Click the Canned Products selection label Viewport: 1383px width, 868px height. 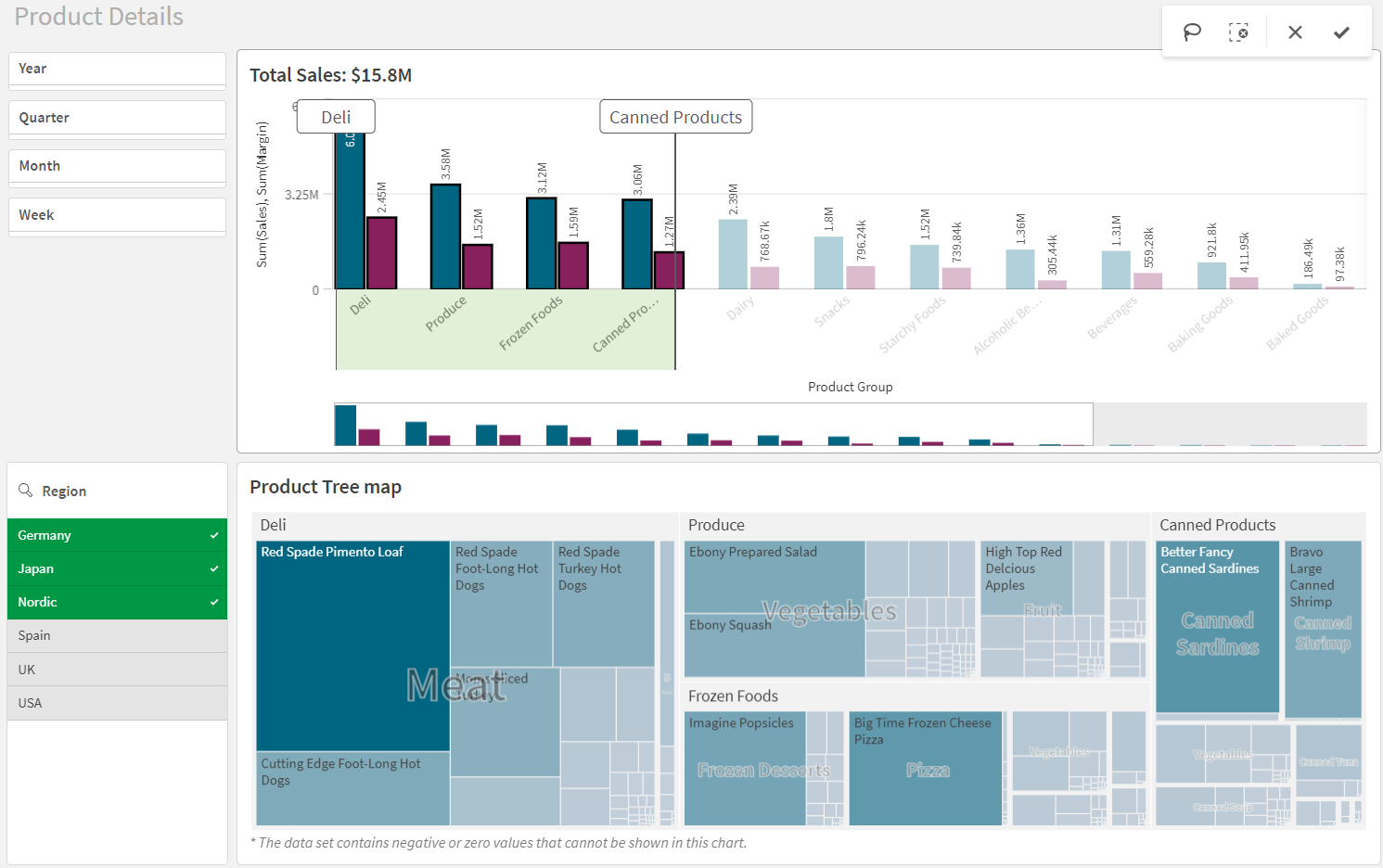675,116
